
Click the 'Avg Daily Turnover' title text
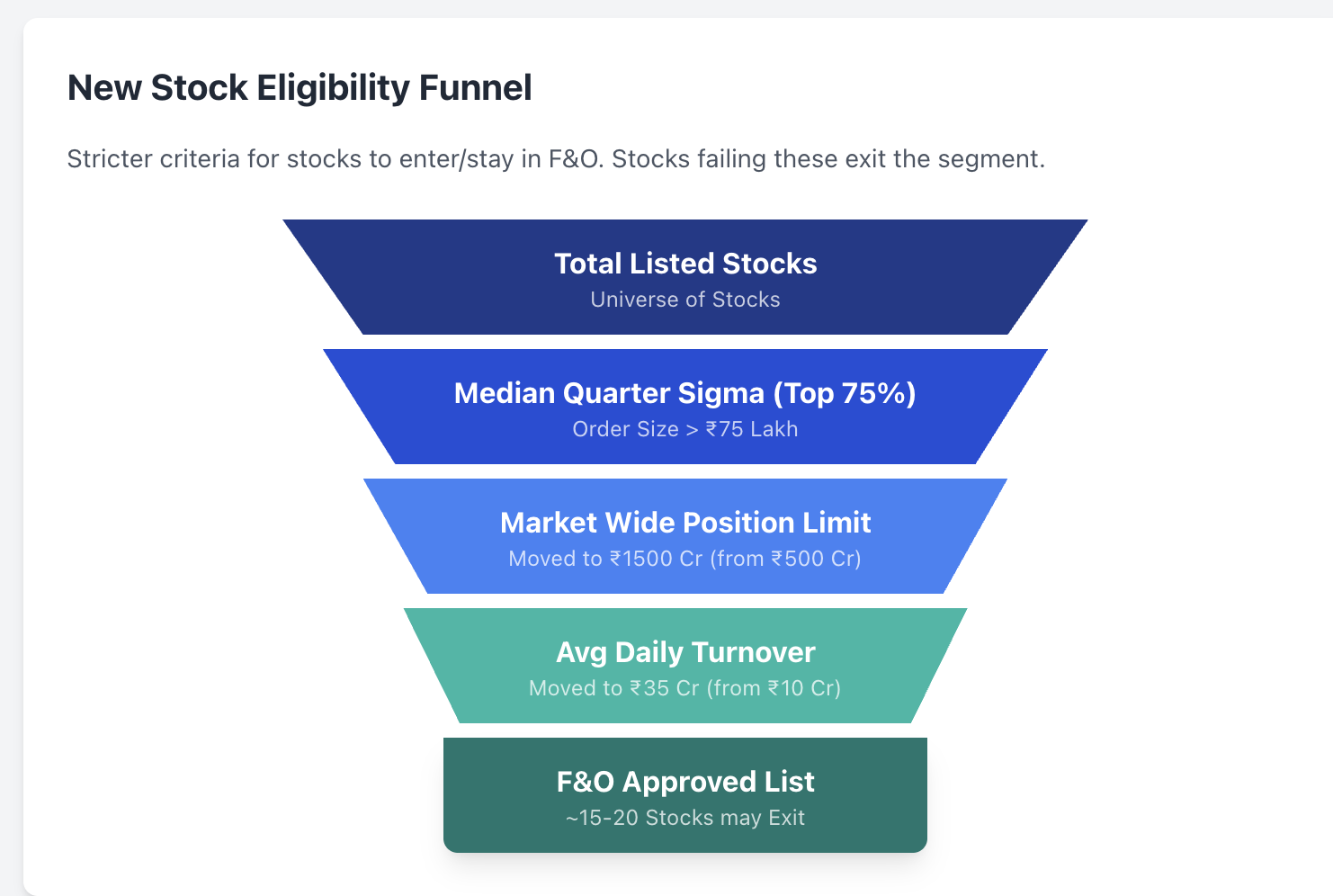[685, 652]
